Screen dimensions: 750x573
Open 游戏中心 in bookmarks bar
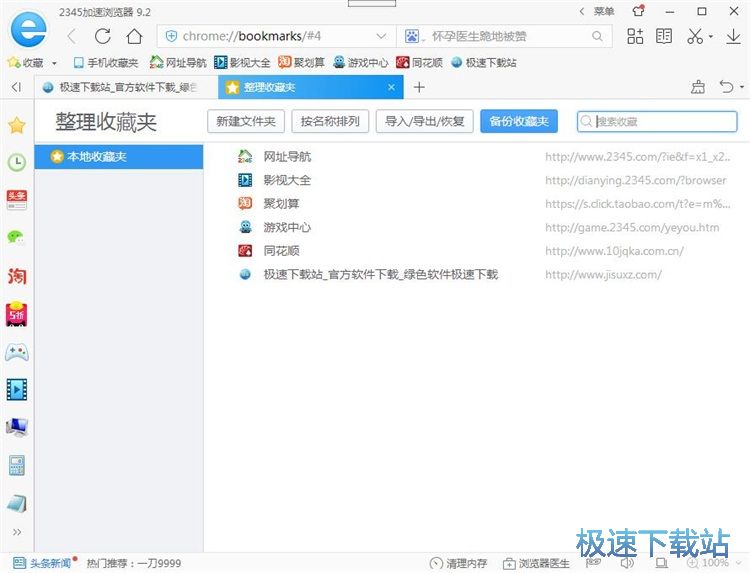[x=361, y=63]
